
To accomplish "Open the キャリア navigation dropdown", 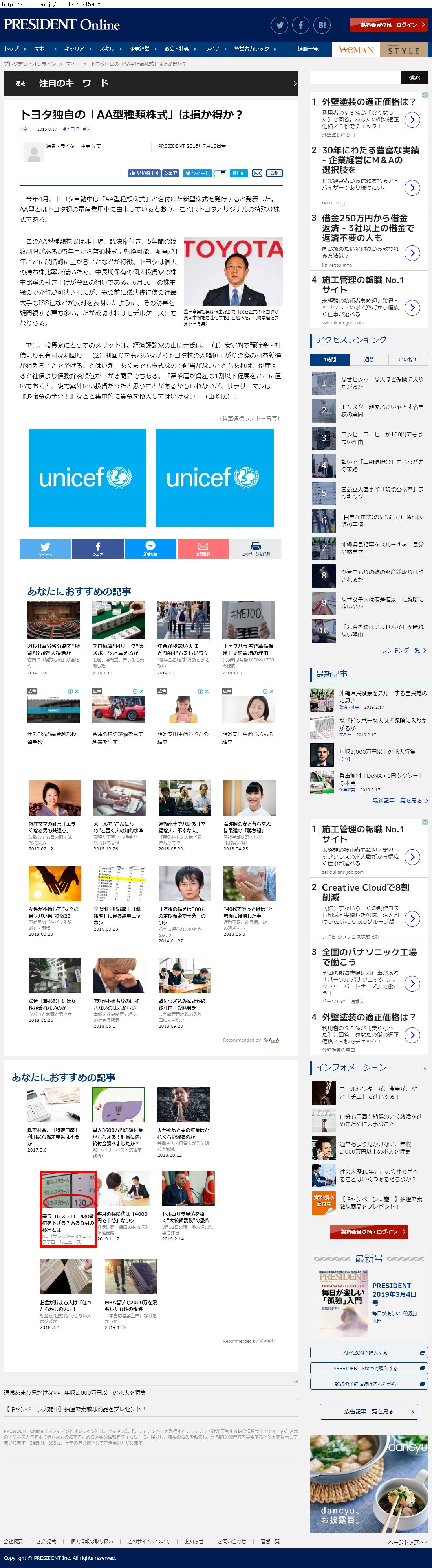I will click(77, 49).
